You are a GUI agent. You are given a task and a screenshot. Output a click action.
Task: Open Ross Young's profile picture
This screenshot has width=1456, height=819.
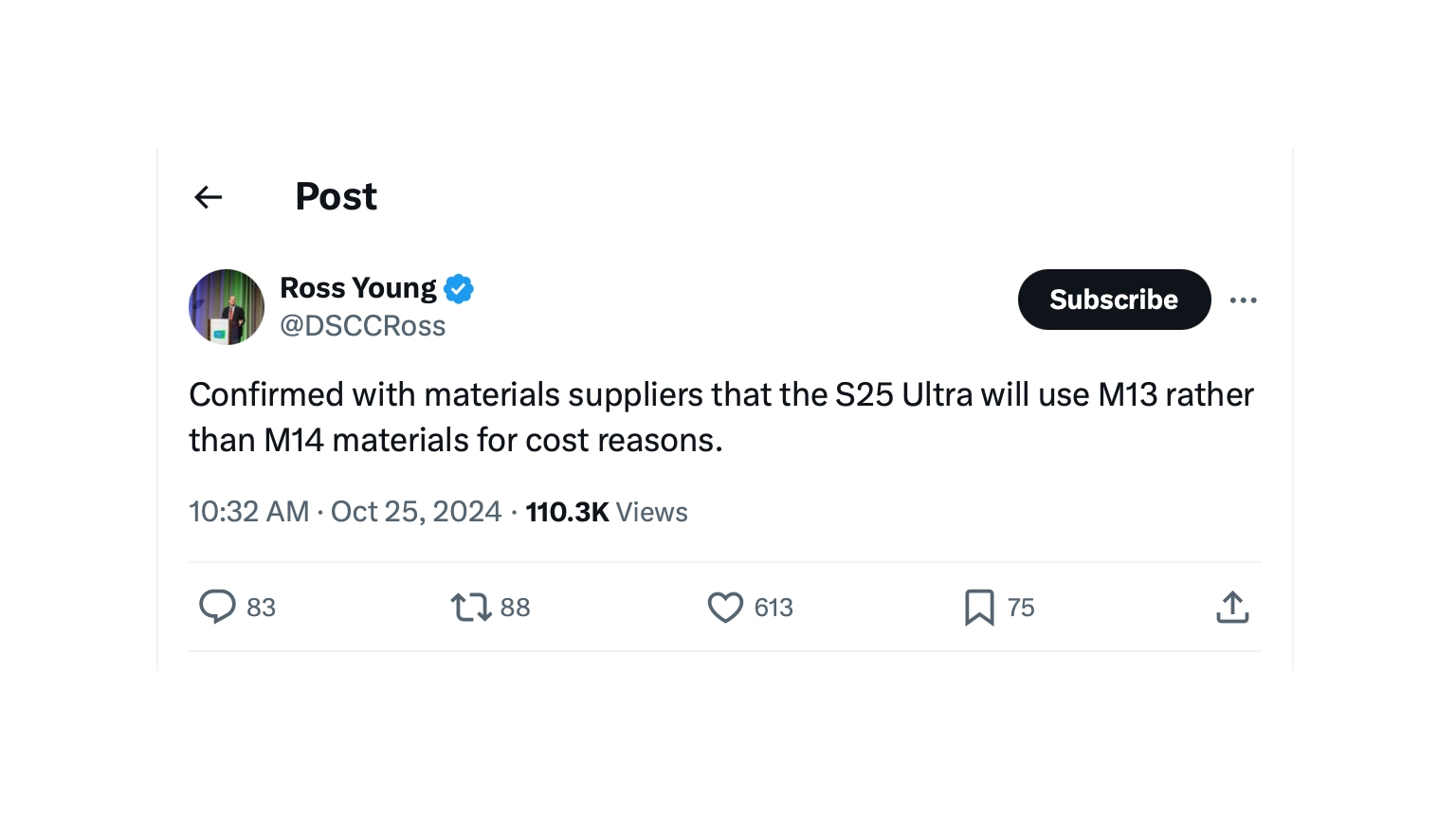[227, 307]
